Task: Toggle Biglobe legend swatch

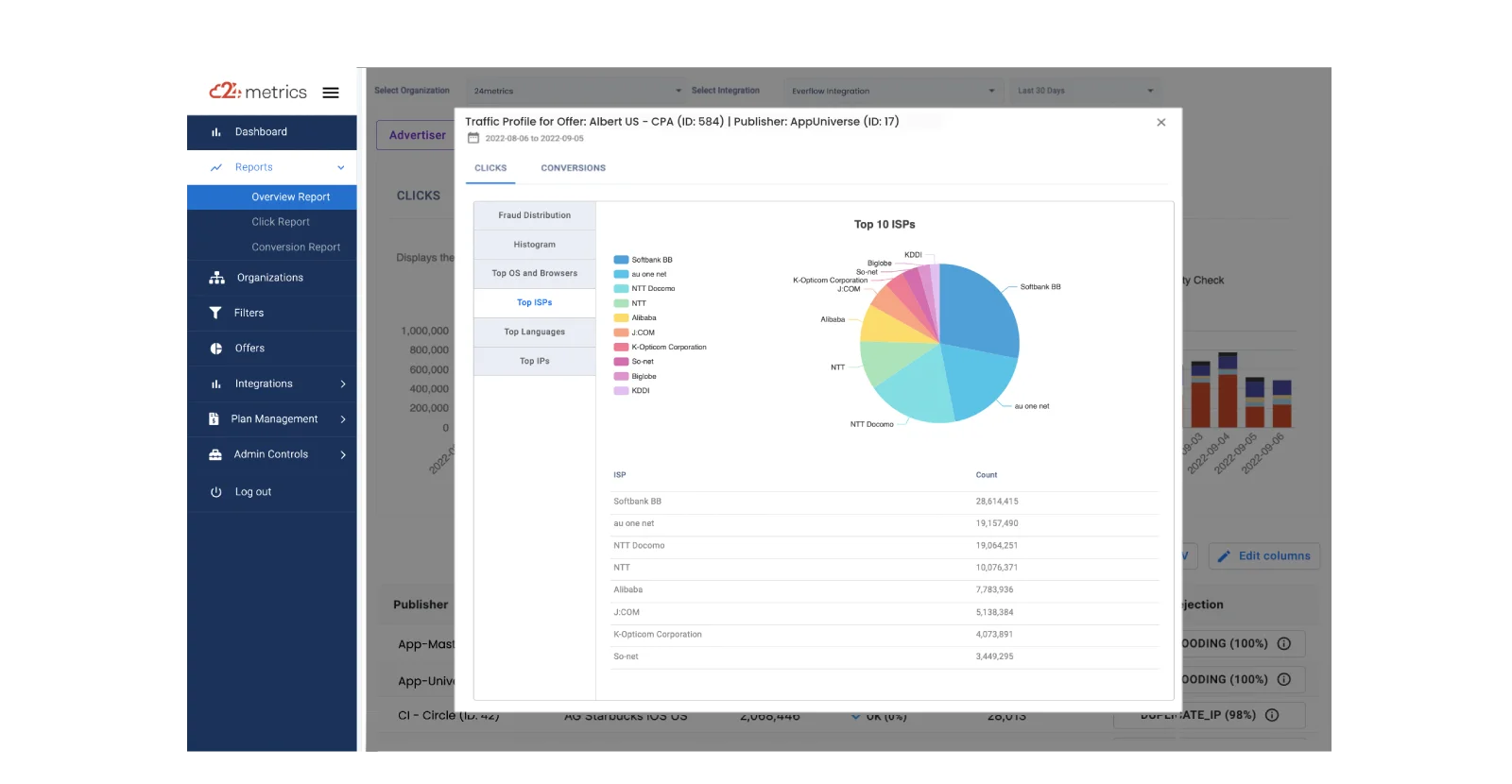Action: [621, 376]
